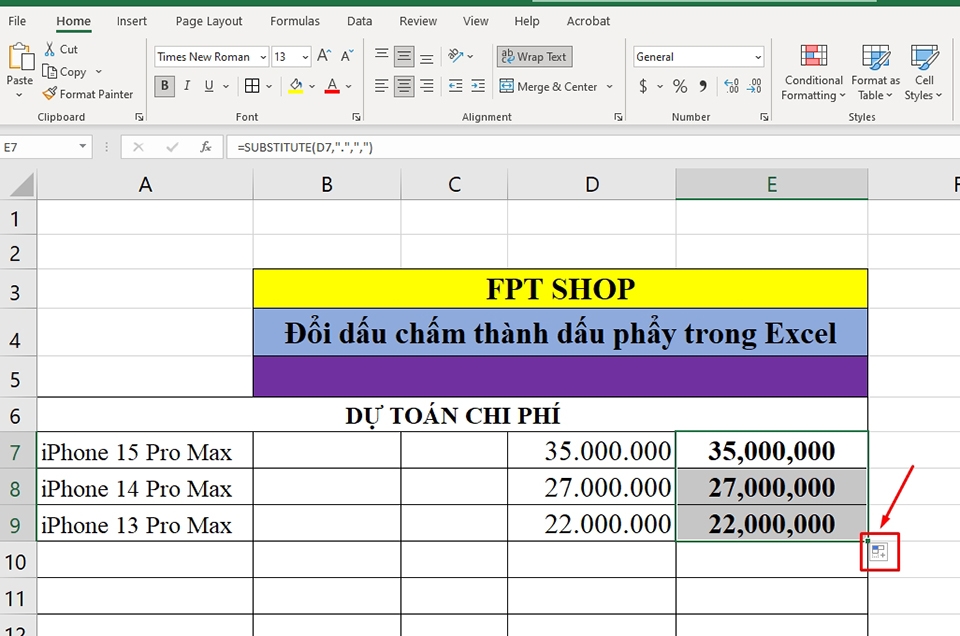Expand the Name Box dropdown arrow
Screen dimensions: 960x636
[x=82, y=147]
